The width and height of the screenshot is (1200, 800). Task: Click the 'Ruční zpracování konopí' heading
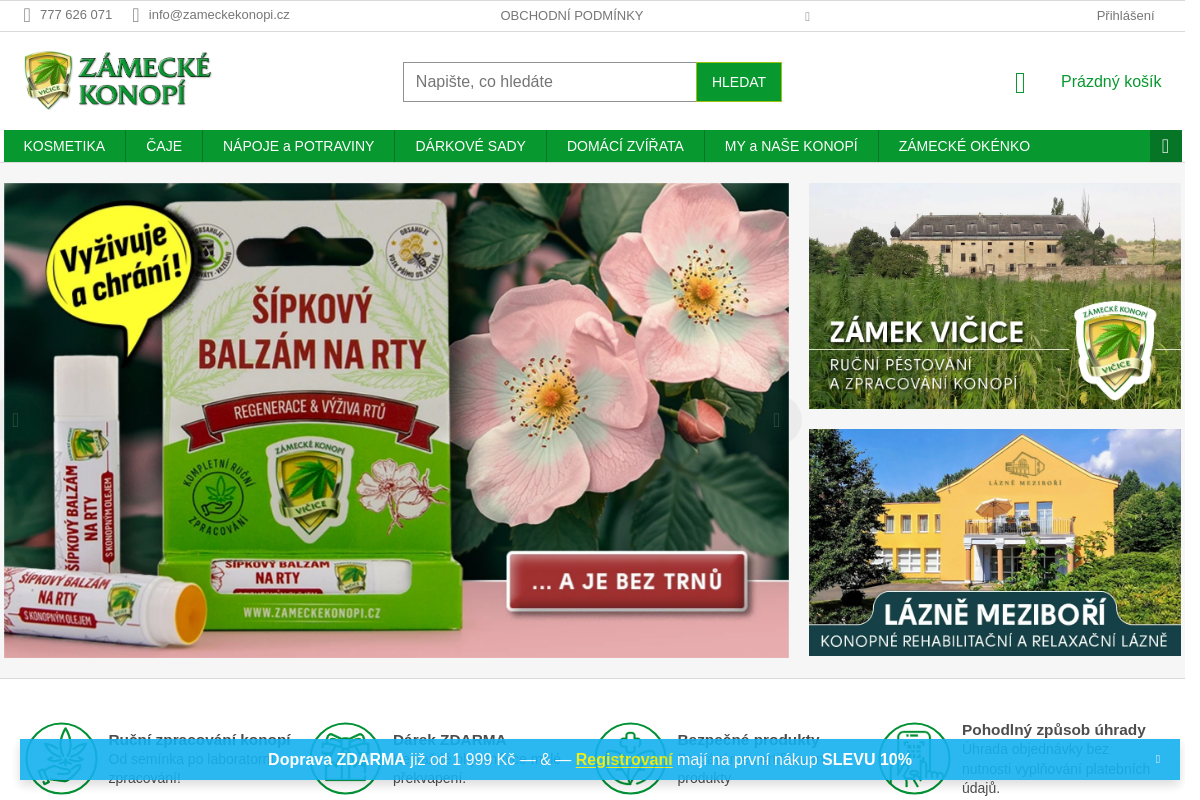coord(199,740)
